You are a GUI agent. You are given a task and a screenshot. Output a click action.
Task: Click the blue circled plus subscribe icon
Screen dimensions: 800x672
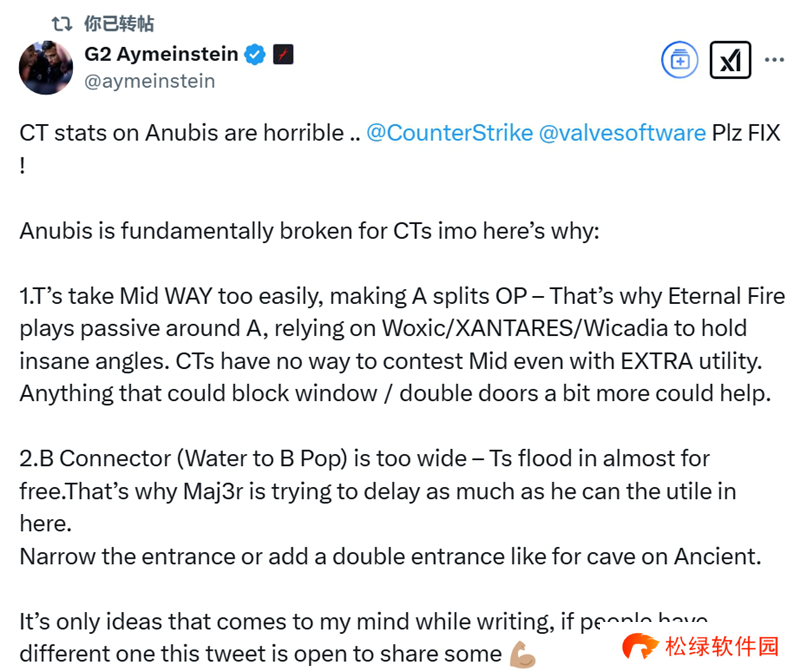680,60
